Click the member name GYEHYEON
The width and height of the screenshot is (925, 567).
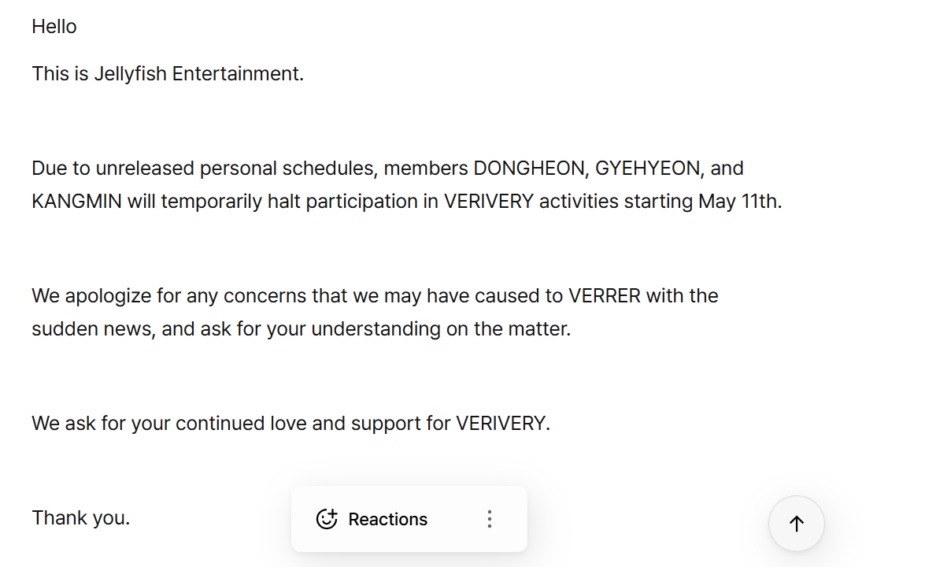(x=648, y=168)
